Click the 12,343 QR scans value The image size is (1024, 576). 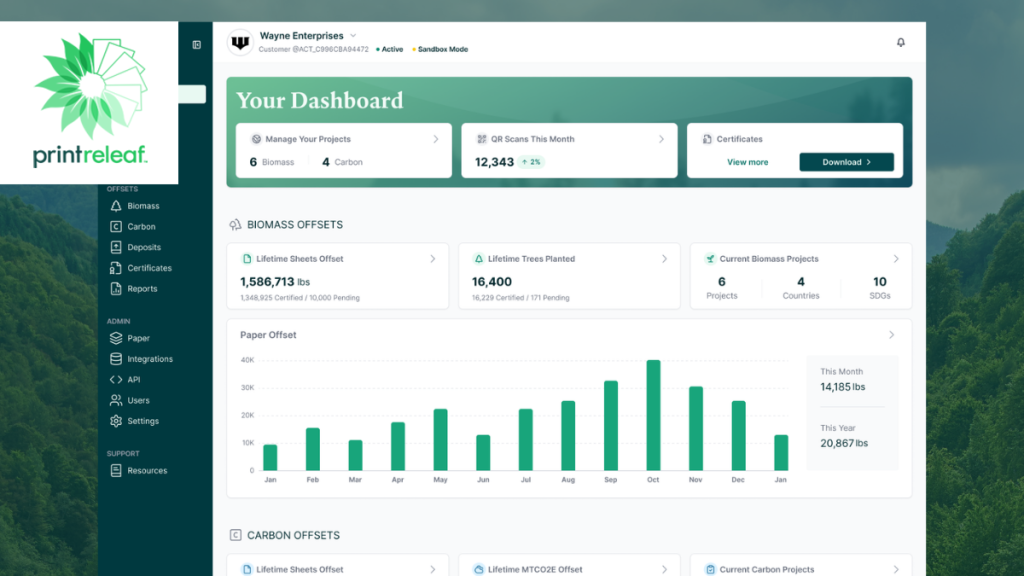(x=494, y=162)
